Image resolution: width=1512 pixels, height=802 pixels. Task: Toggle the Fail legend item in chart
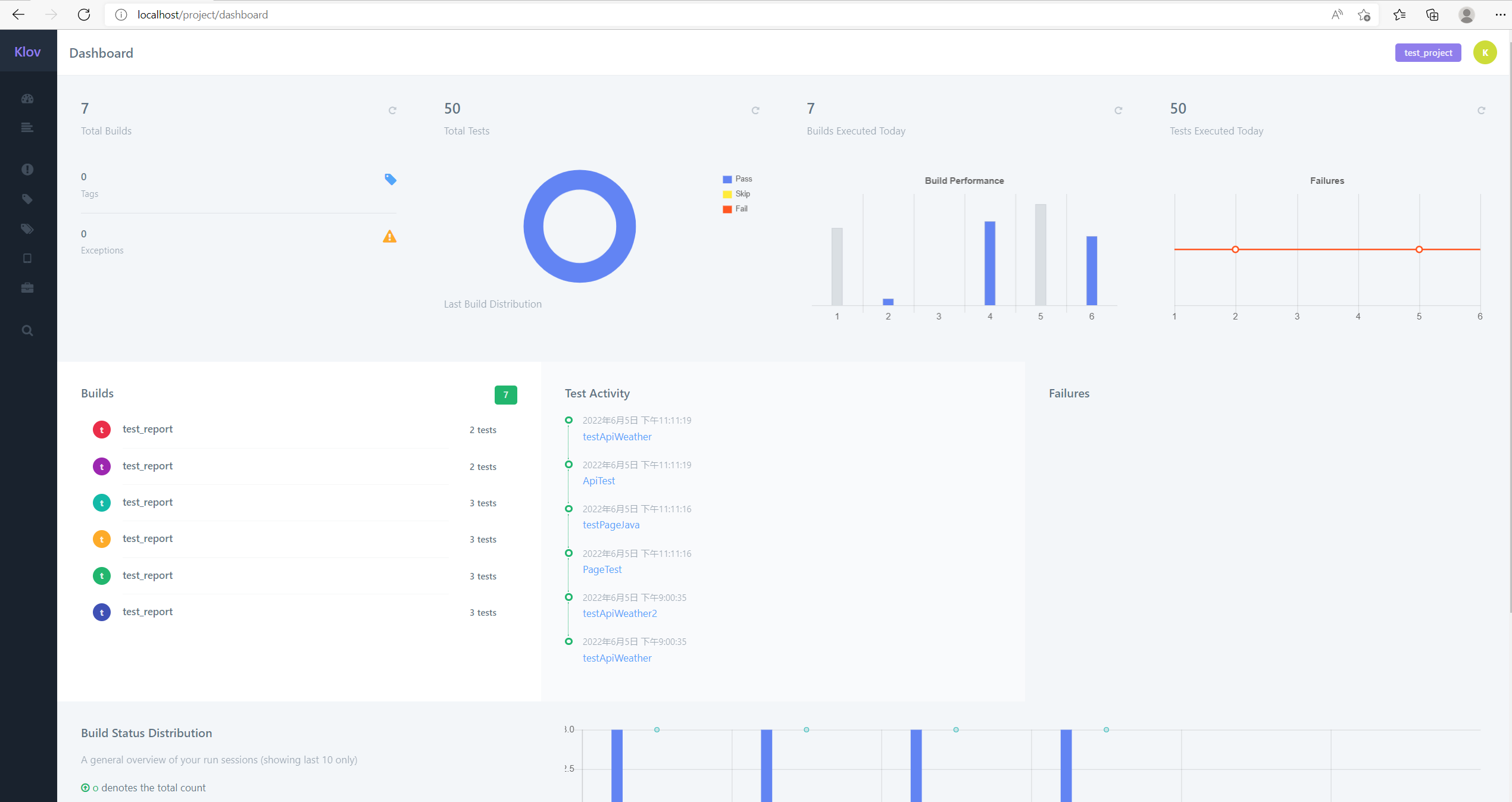[x=735, y=209]
